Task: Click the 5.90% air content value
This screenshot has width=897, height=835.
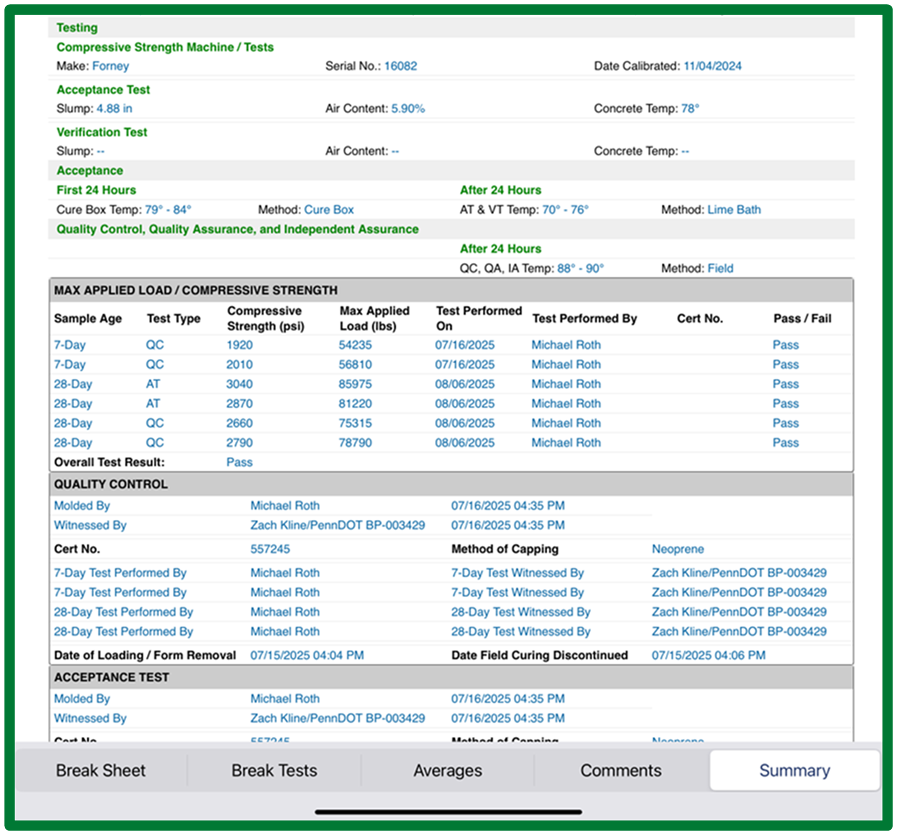Action: point(408,109)
